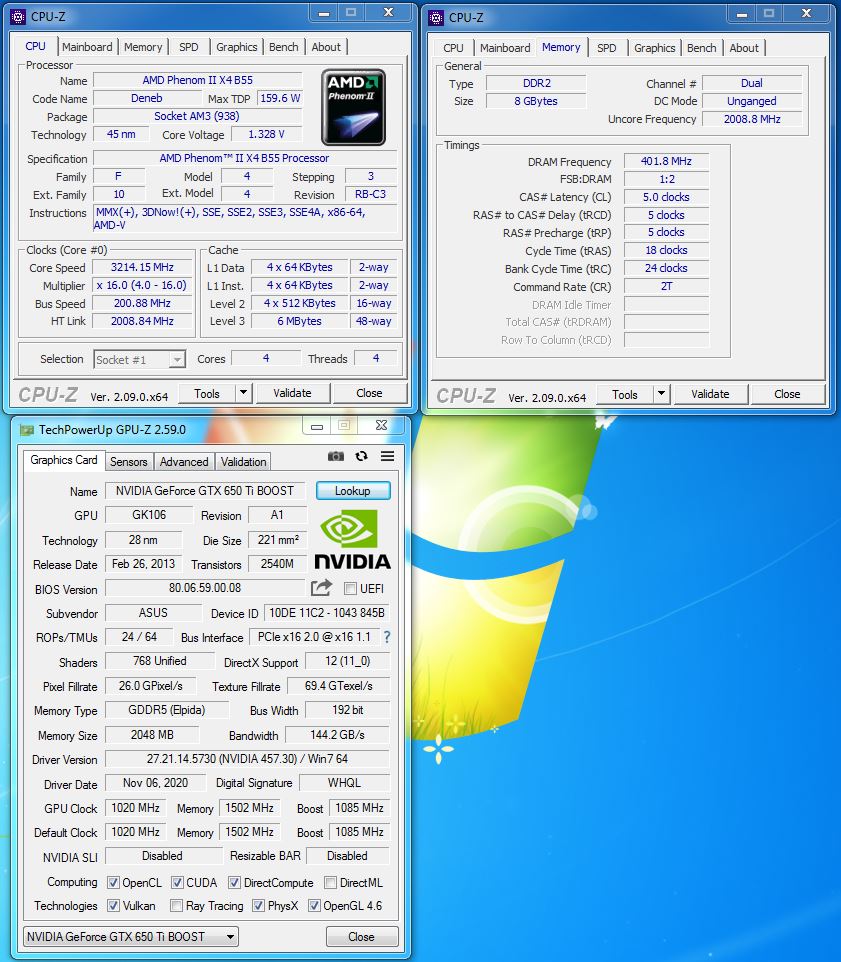The image size is (841, 962).
Task: Expand Tools dropdown arrow in CPU window
Action: [244, 393]
